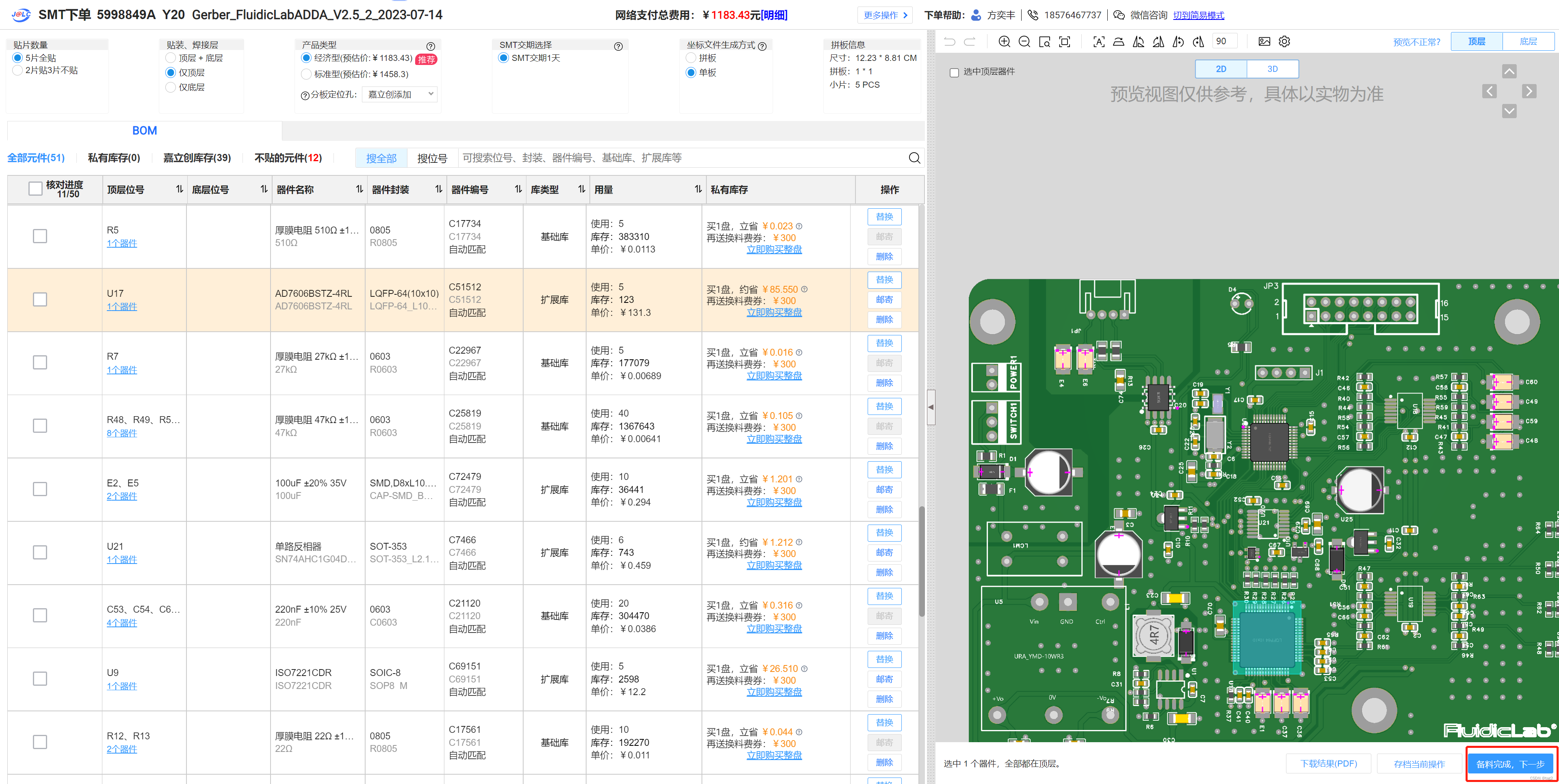
Task: Select the 拼板 radio option
Action: tap(691, 58)
